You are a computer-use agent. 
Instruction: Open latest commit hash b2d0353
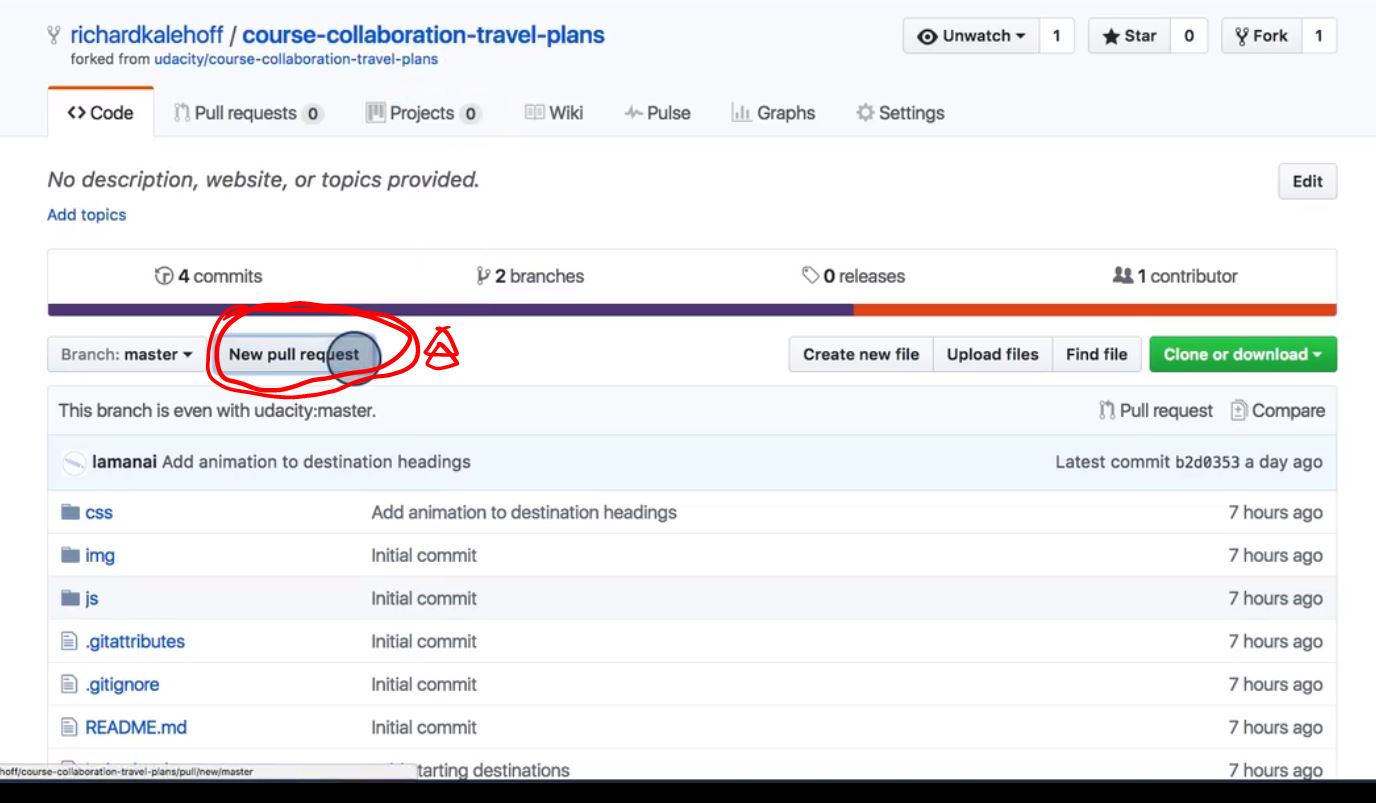[1207, 462]
